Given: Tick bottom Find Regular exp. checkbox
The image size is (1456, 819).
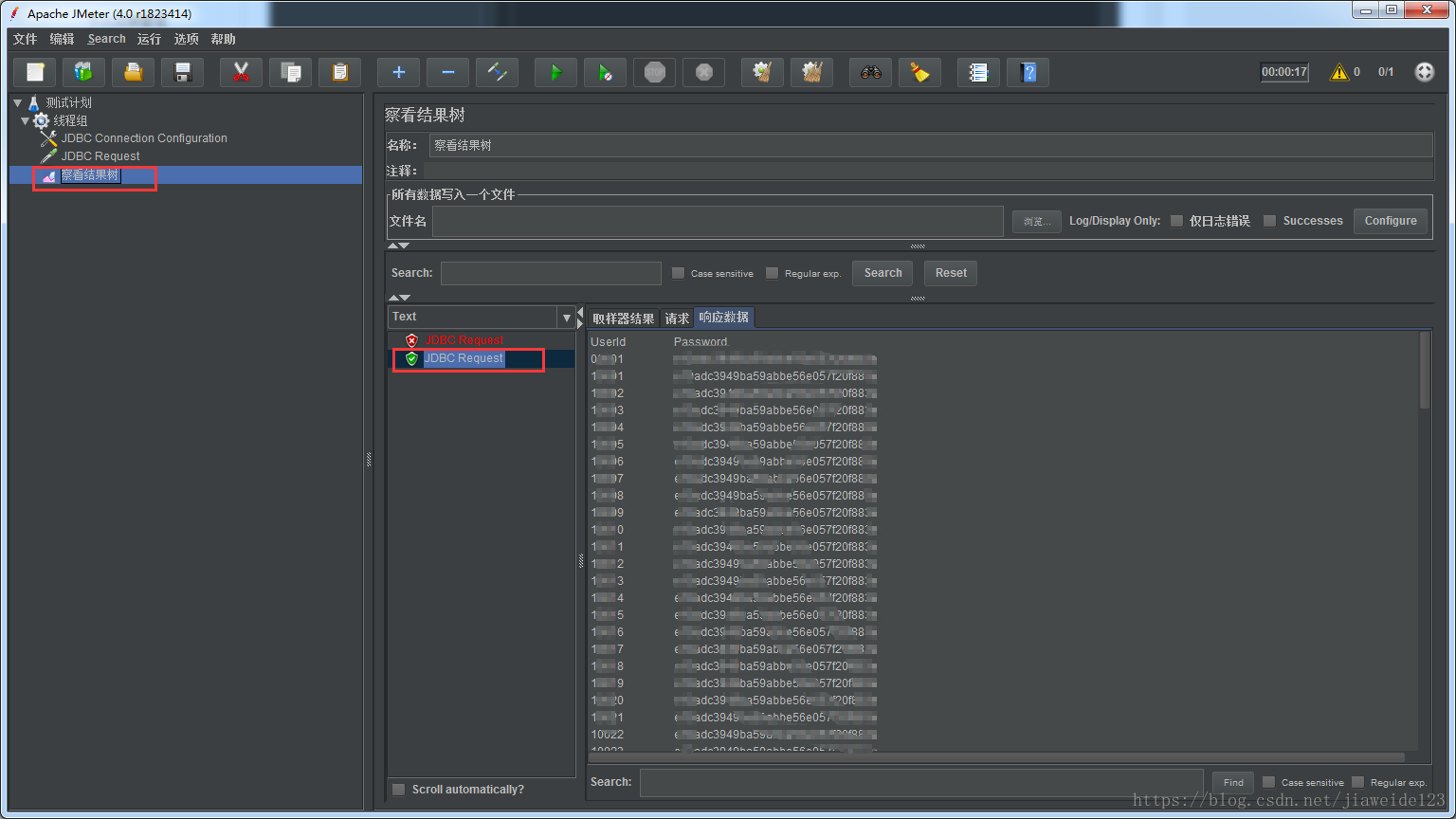Looking at the screenshot, I should point(1357,782).
